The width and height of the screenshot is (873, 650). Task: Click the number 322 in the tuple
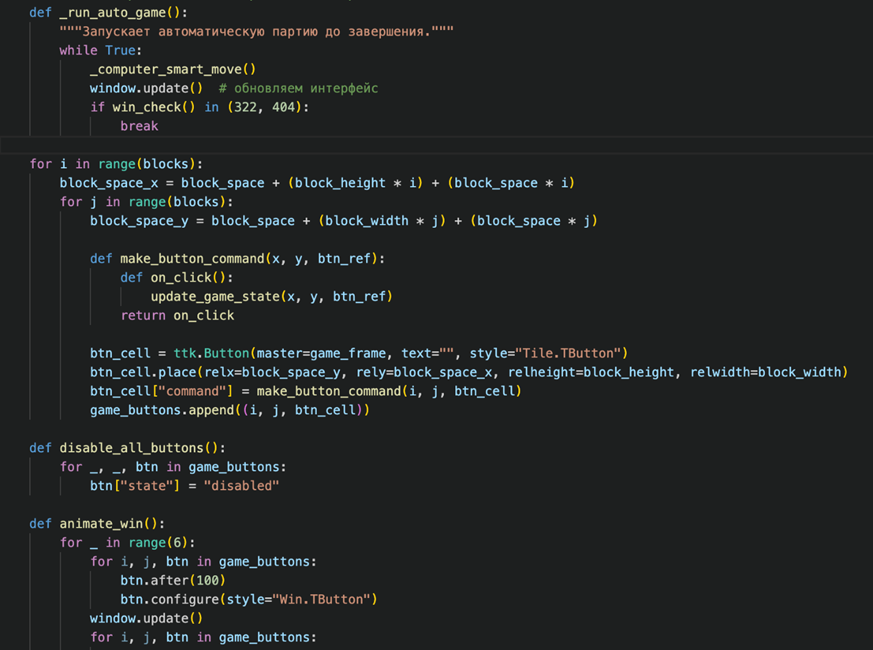[245, 107]
